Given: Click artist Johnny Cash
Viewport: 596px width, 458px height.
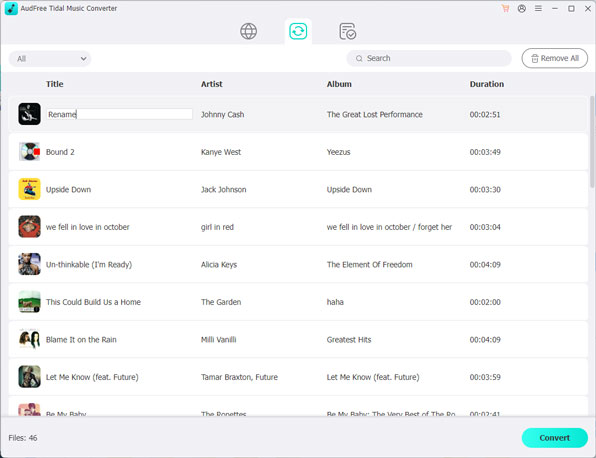Looking at the screenshot, I should 222,114.
